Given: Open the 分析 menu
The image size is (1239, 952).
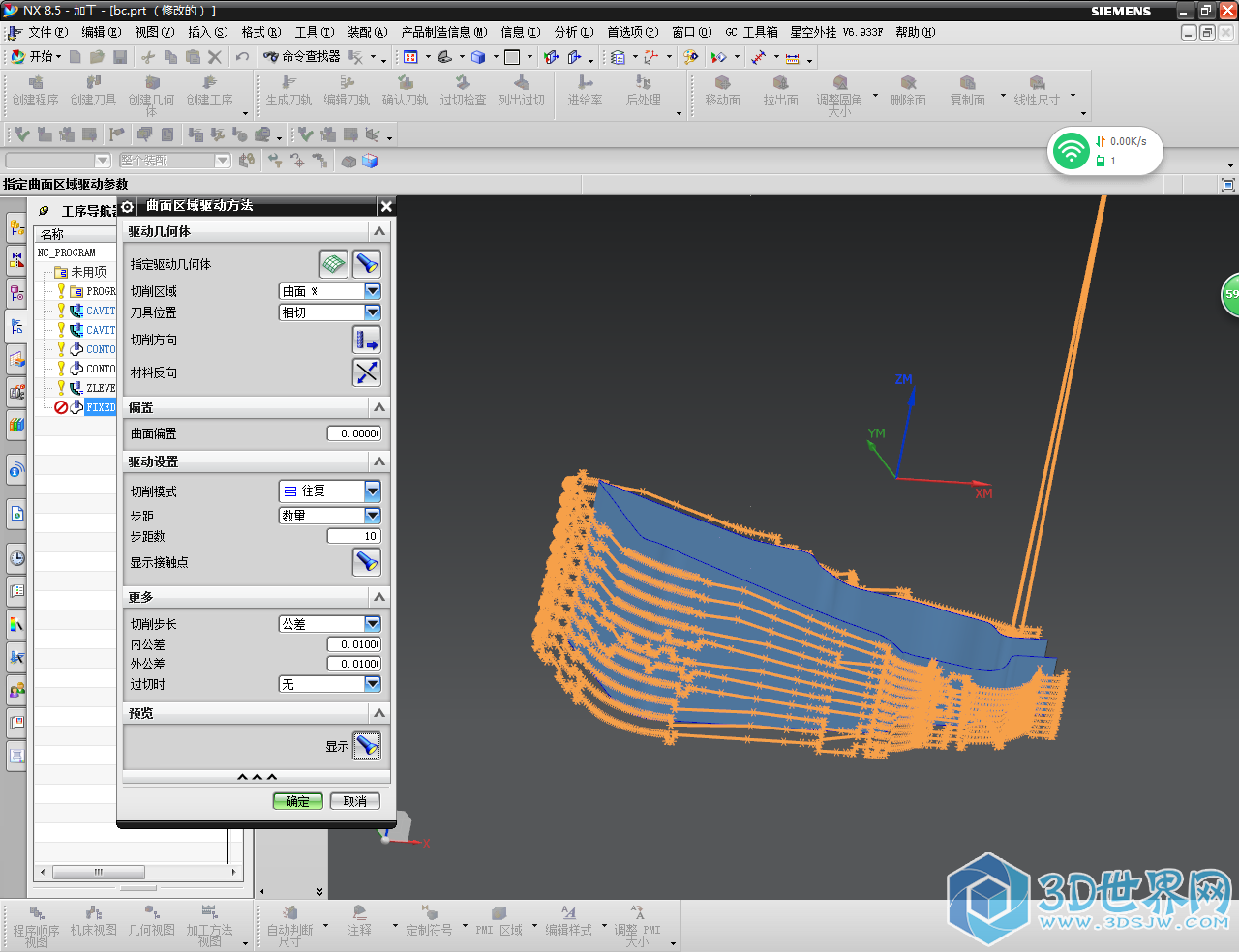Looking at the screenshot, I should (574, 32).
